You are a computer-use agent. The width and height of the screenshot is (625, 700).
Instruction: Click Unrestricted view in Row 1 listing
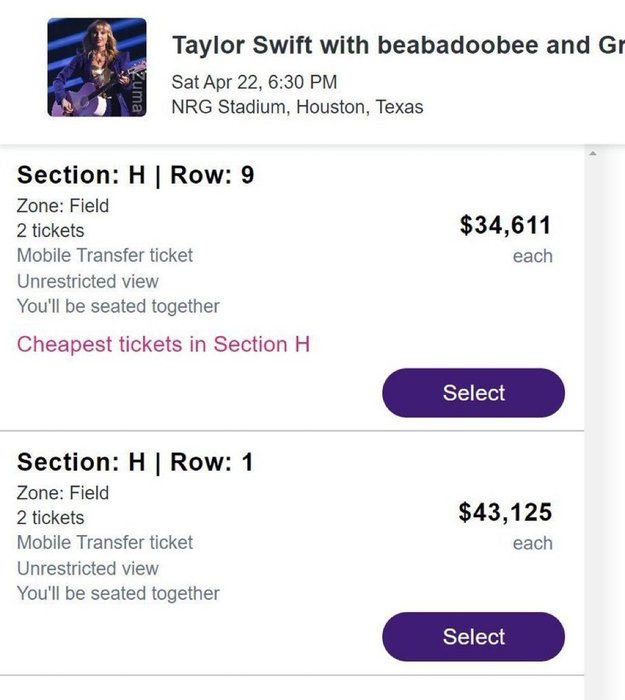(x=88, y=568)
